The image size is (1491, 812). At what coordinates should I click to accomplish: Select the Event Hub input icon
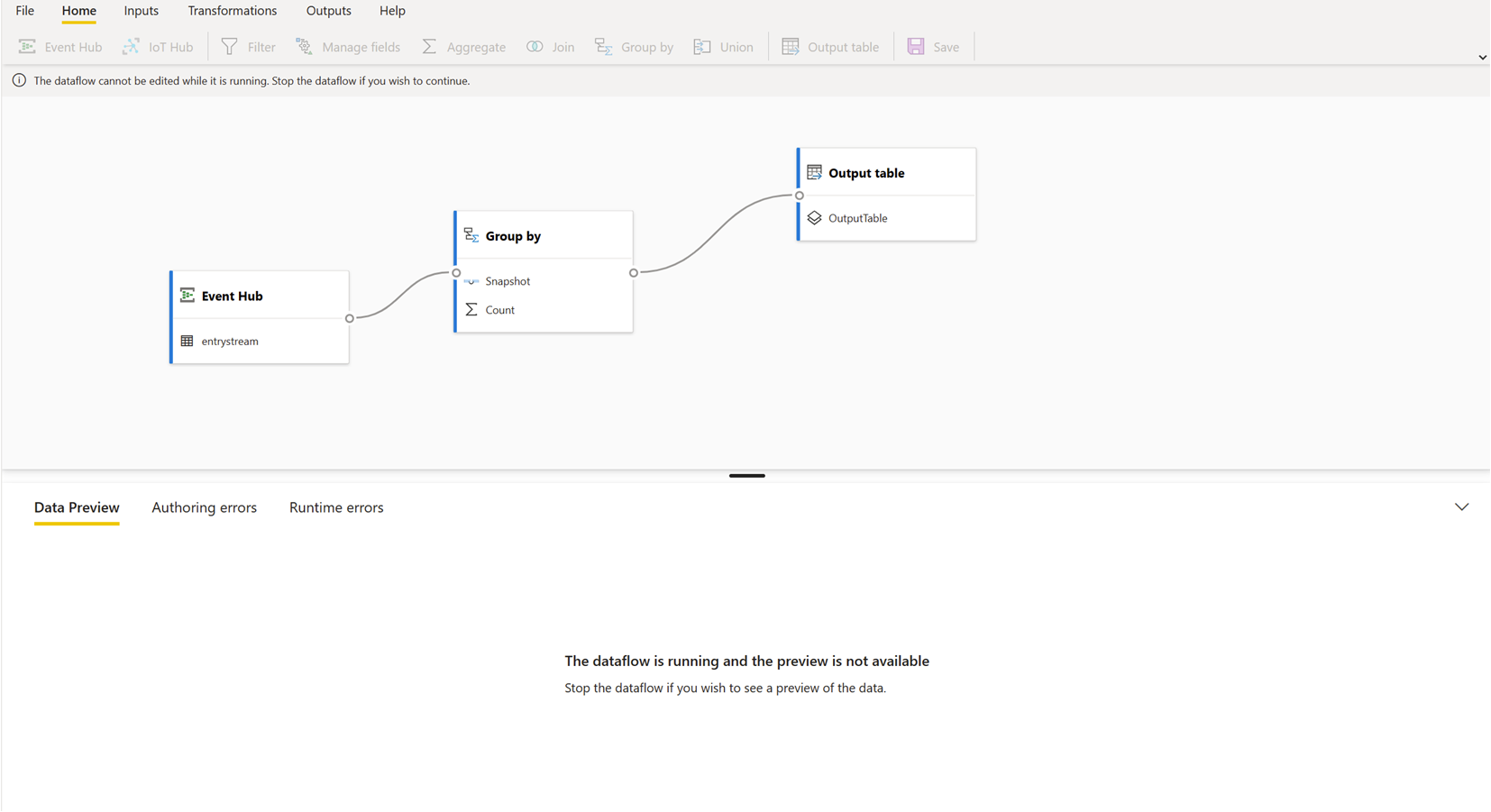pyautogui.click(x=28, y=46)
